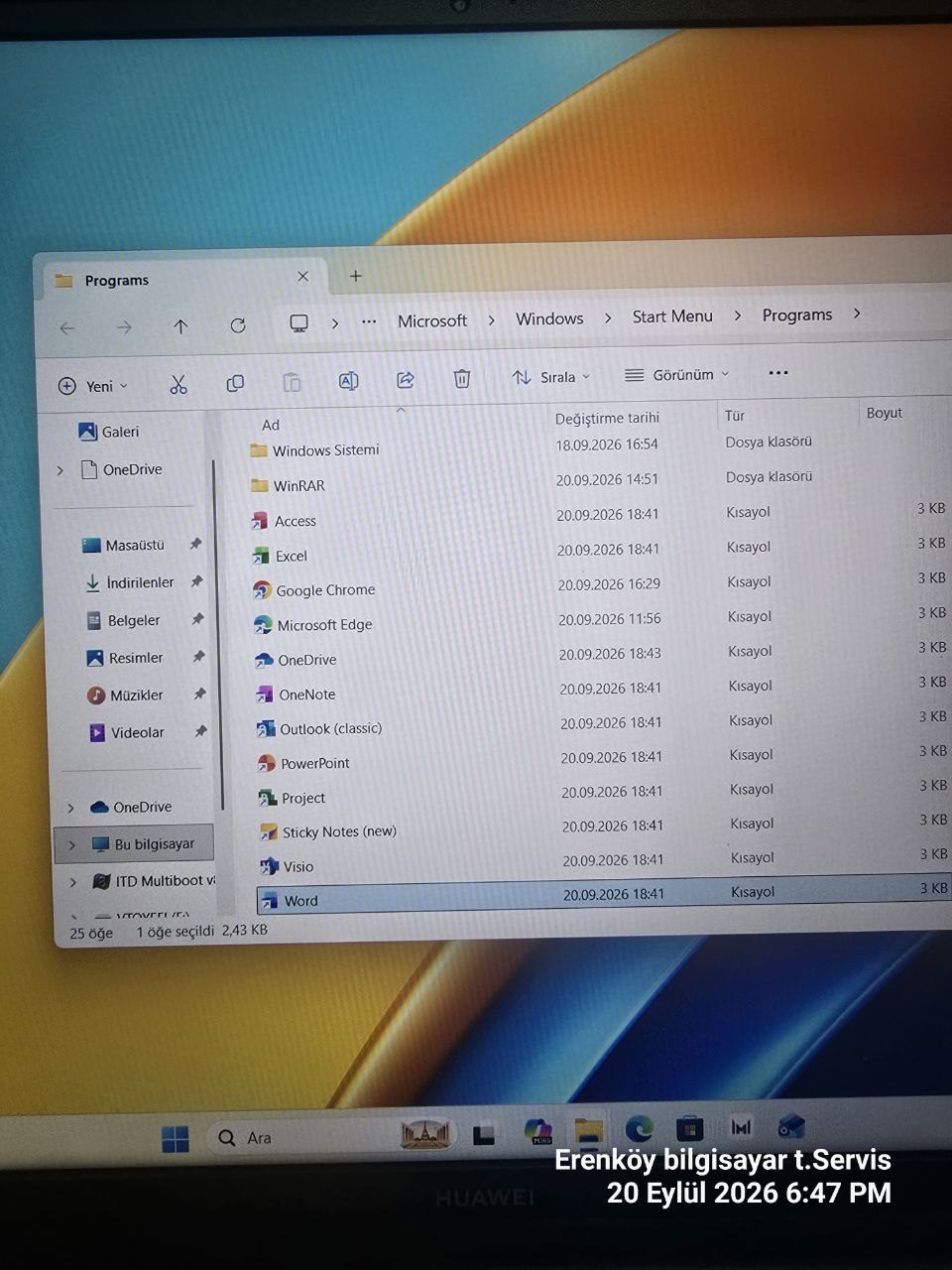Select the Access shortcut icon
This screenshot has width=952, height=1270.
point(260,521)
